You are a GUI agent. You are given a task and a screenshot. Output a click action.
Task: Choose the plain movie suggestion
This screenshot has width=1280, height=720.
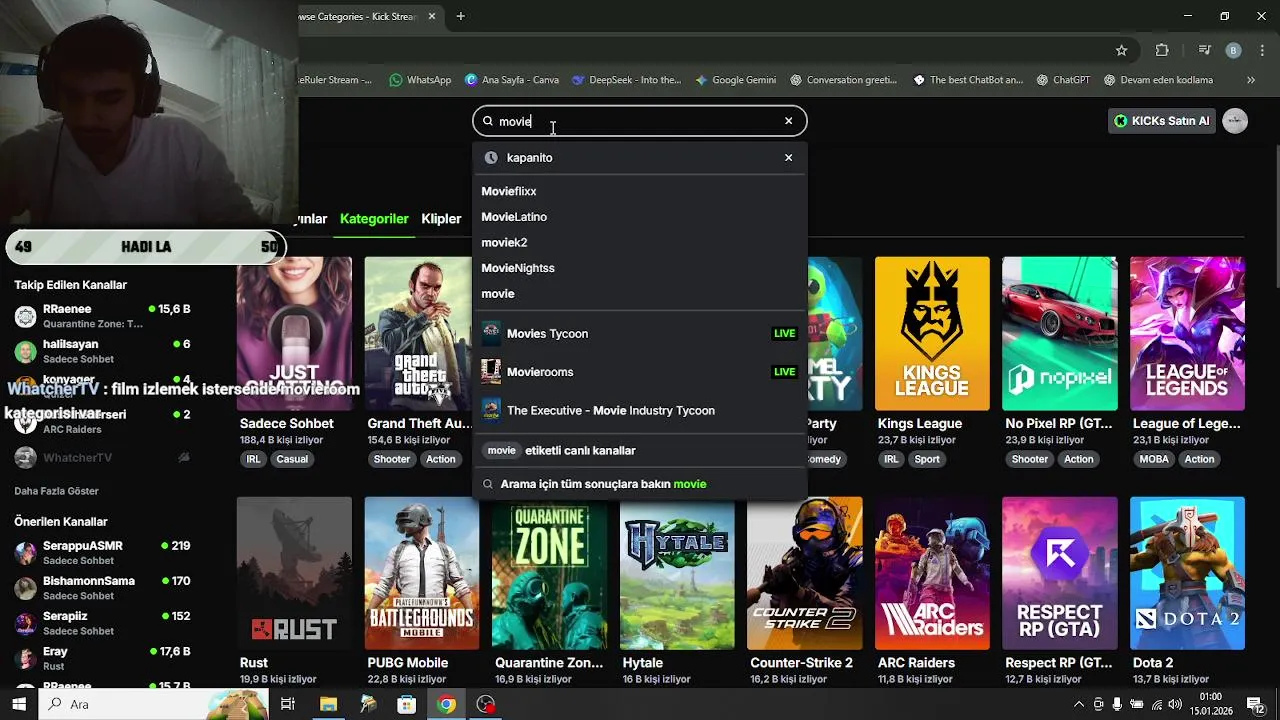tap(498, 294)
